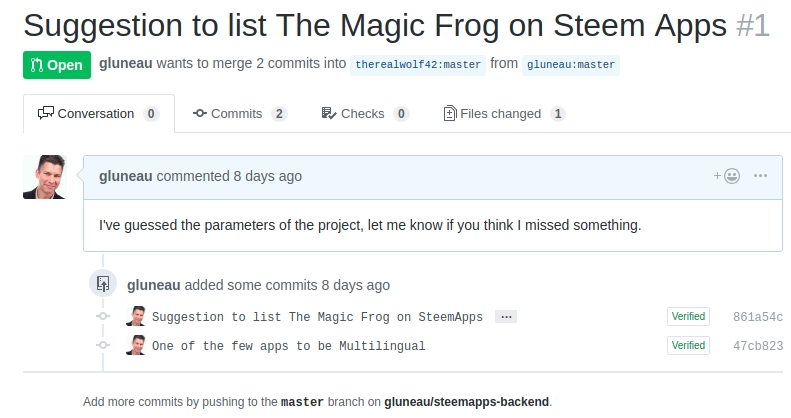Viewport: 791px width, 418px height.
Task: Click gluneau's large profile avatar
Action: coord(44,177)
